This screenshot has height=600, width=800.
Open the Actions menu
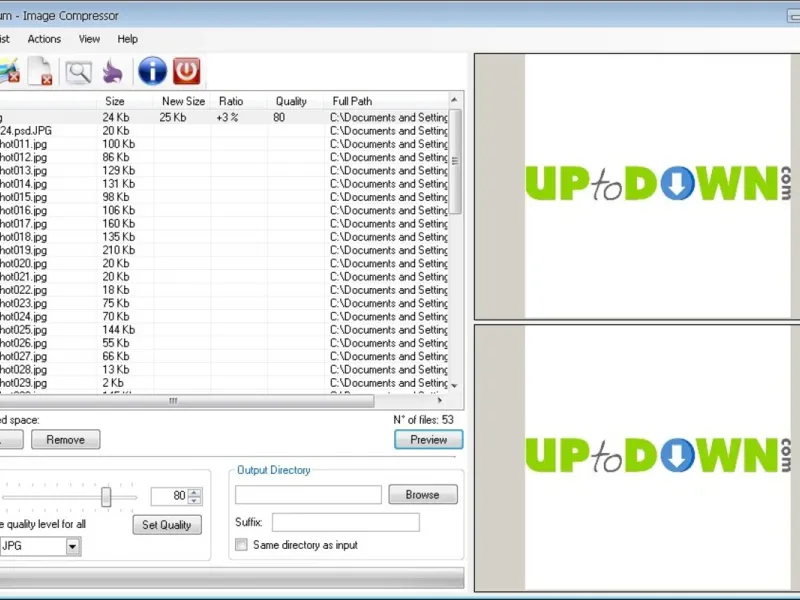44,39
